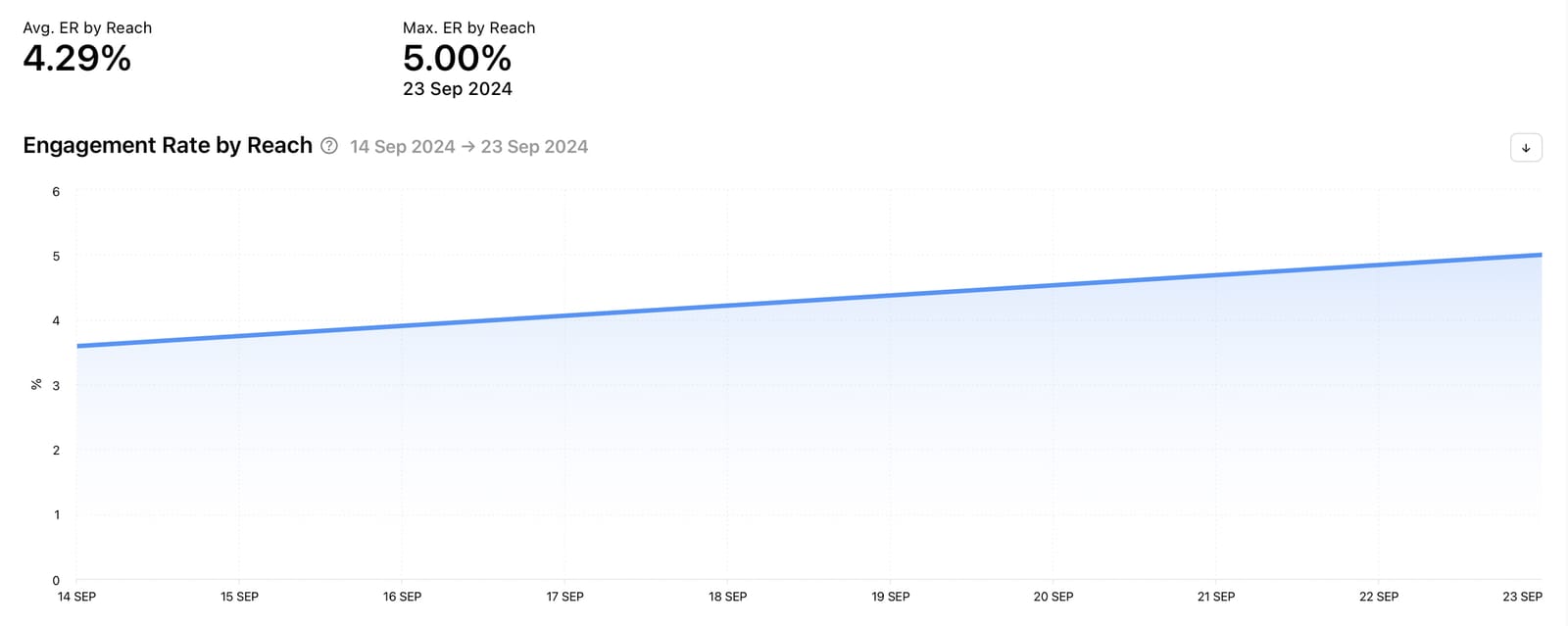This screenshot has height=626, width=1568.
Task: Click the 3 mark on the y-axis scale
Action: pyautogui.click(x=56, y=385)
